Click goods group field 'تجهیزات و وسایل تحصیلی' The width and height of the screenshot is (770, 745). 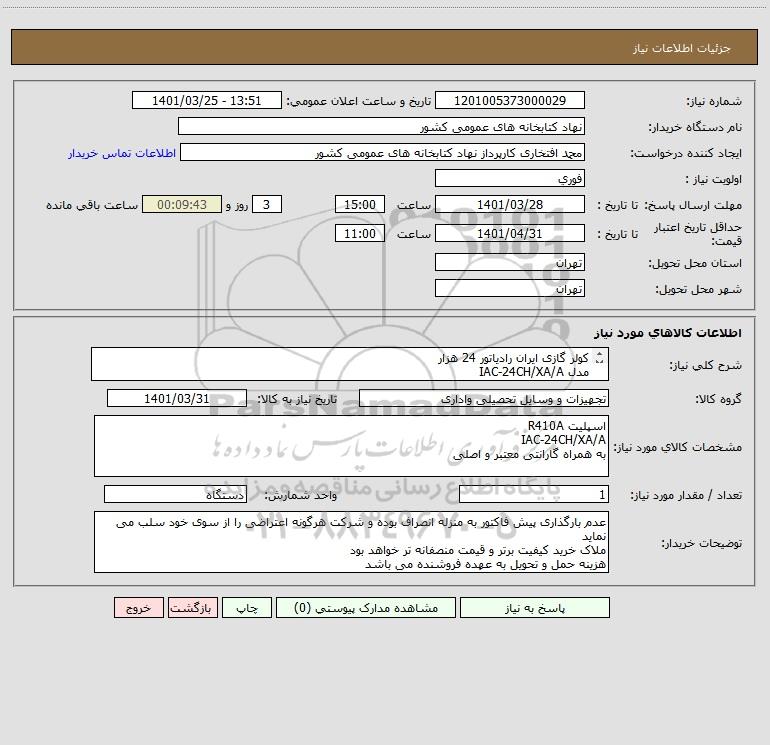coord(484,399)
